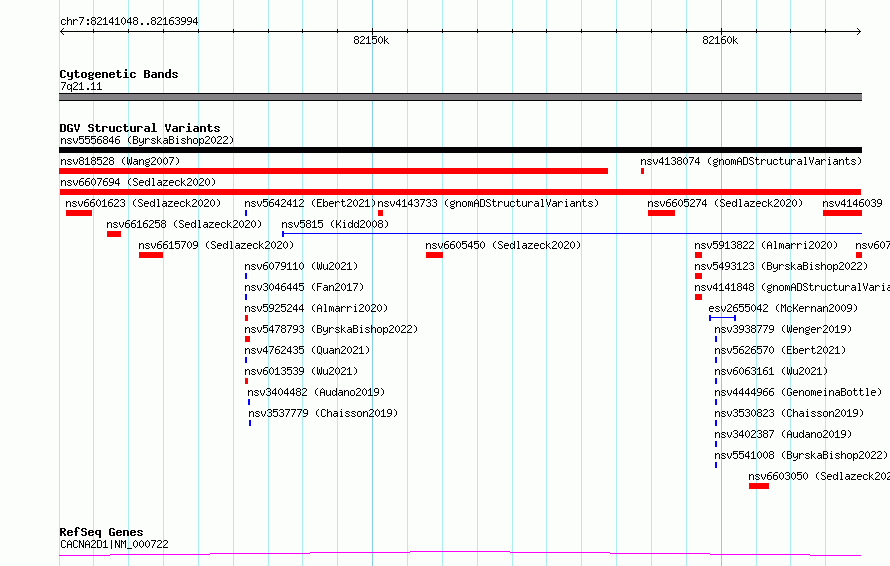Click the small red mark under nsv4143733
The image size is (890, 566).
point(380,213)
